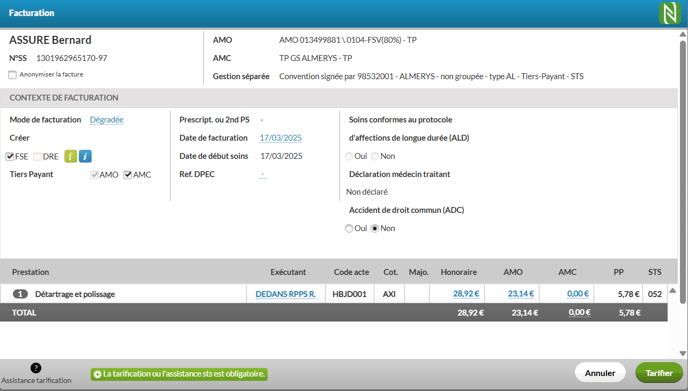The height and width of the screenshot is (391, 688).
Task: Click the TP GS ALMERYS - TP text
Action: point(315,58)
